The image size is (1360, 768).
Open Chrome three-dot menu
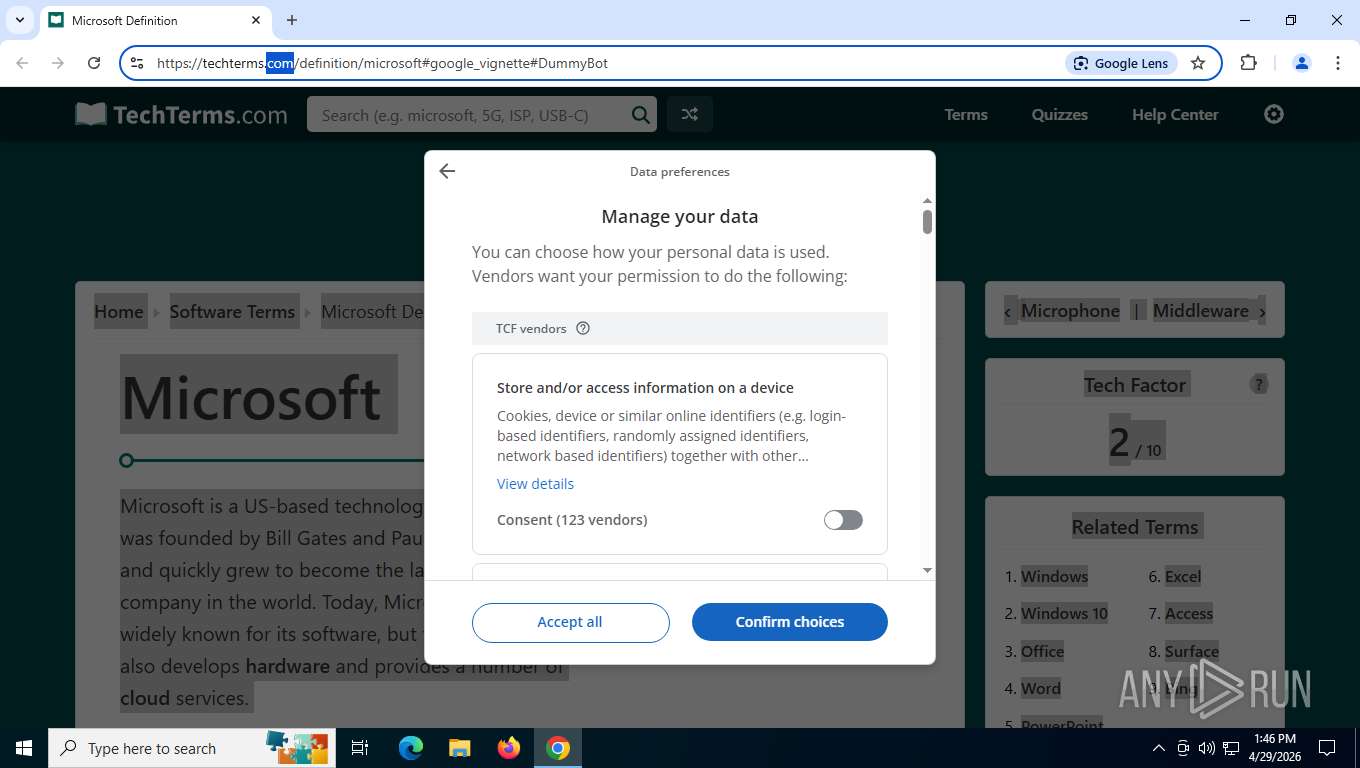click(1338, 63)
